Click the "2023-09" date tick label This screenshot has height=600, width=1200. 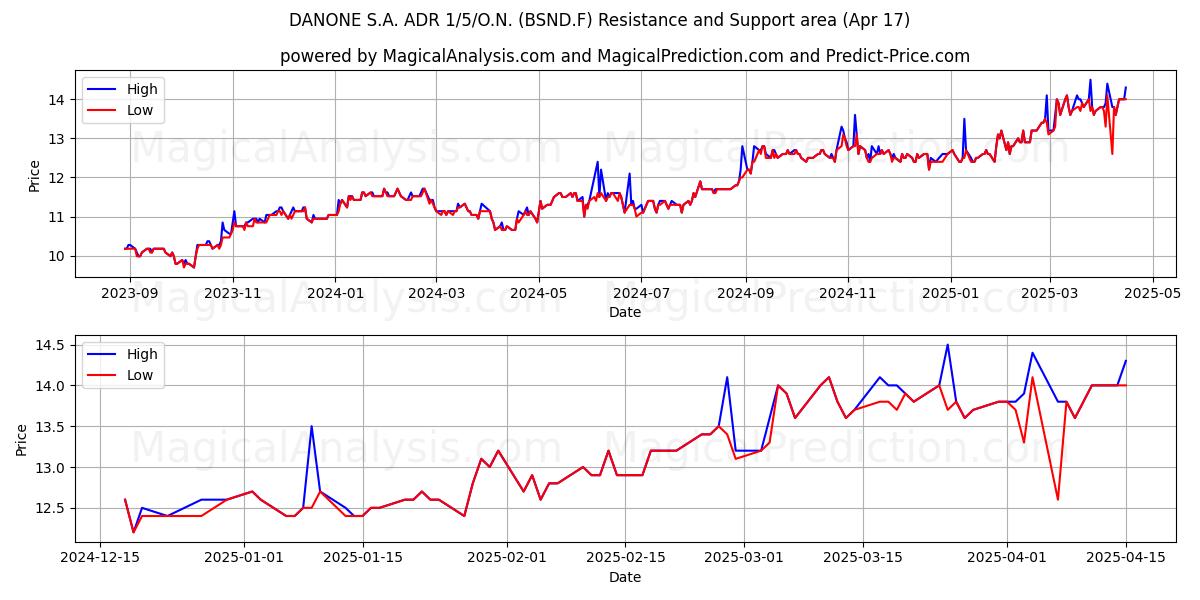click(x=131, y=293)
